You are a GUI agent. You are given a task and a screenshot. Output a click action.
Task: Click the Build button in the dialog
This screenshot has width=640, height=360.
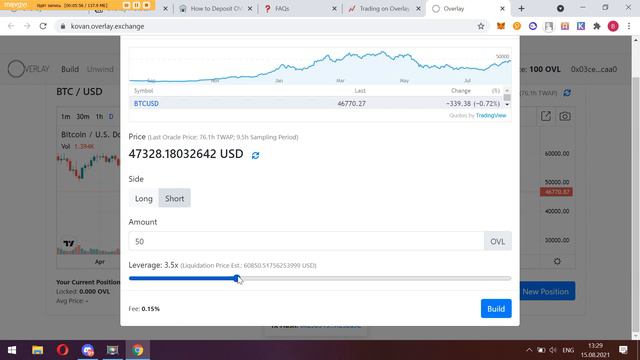(x=496, y=309)
